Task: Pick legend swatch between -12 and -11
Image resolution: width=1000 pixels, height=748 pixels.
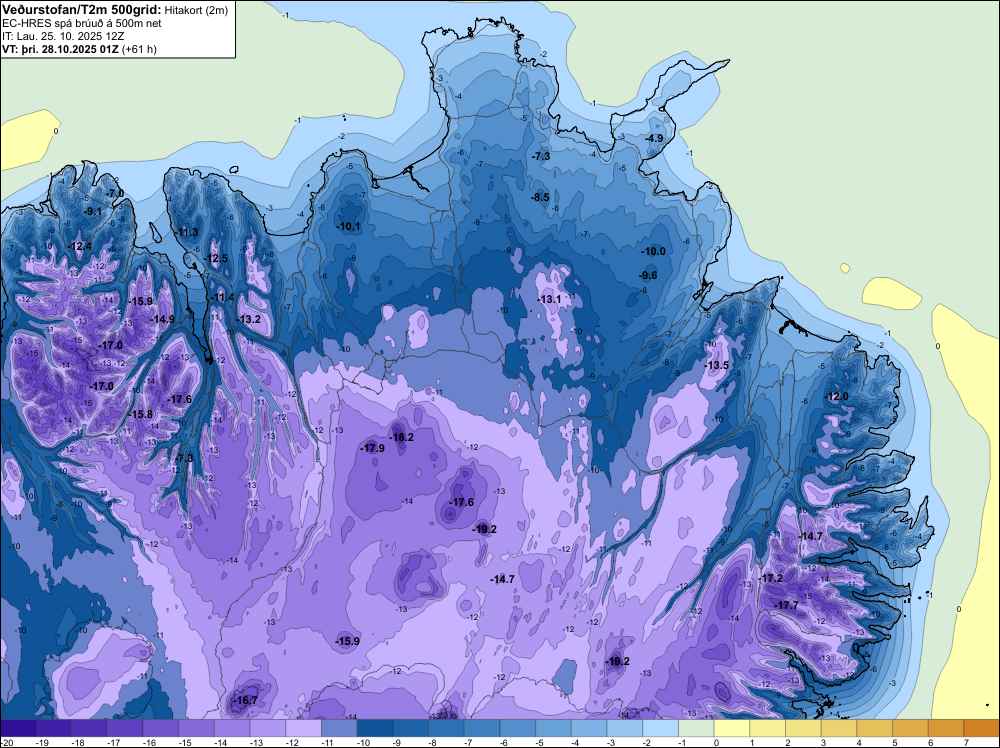Action: pos(304,728)
